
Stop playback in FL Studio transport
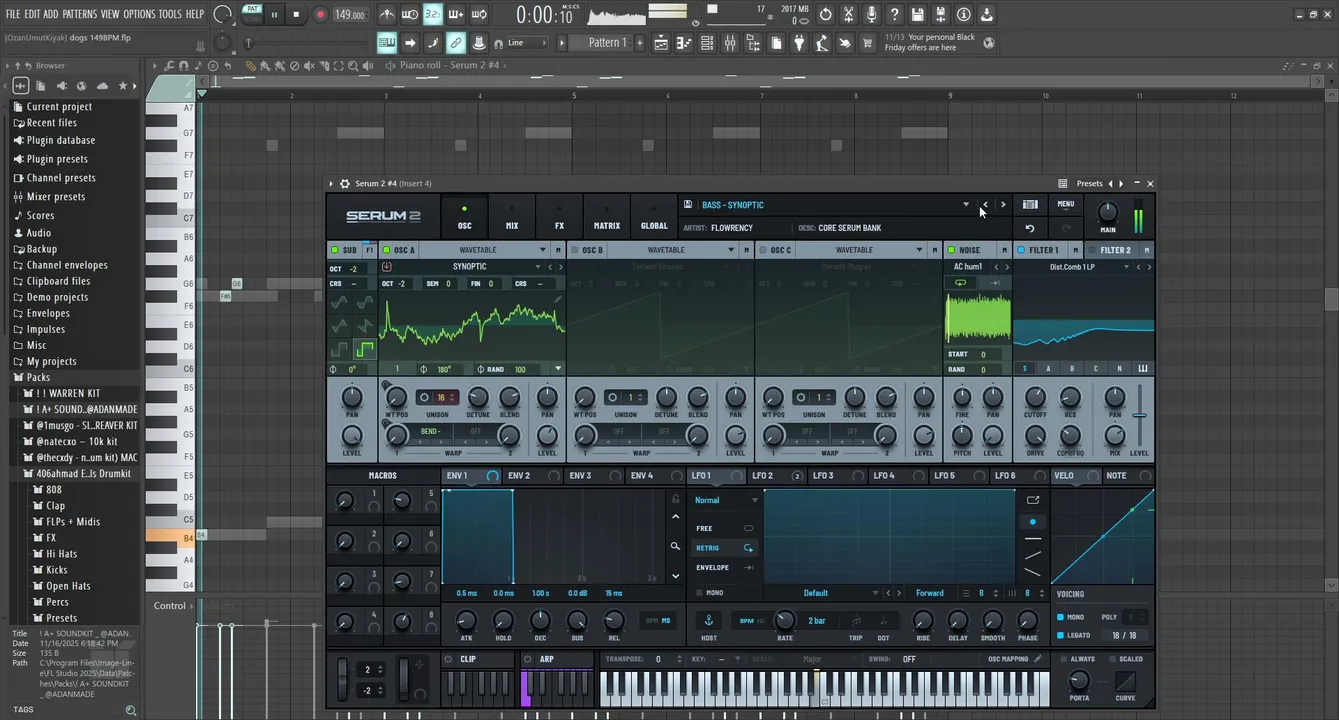tap(297, 14)
